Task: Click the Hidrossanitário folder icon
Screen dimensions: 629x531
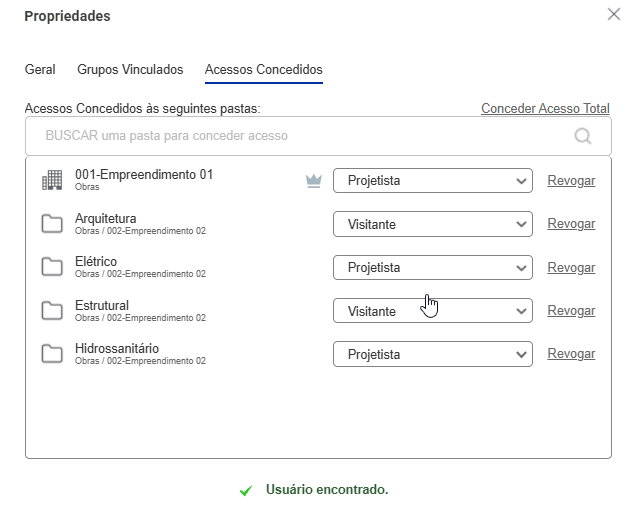Action: pos(52,353)
